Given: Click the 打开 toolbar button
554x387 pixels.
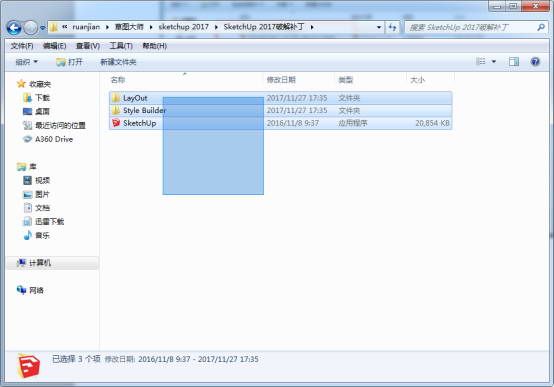Looking at the screenshot, I should tap(69, 62).
